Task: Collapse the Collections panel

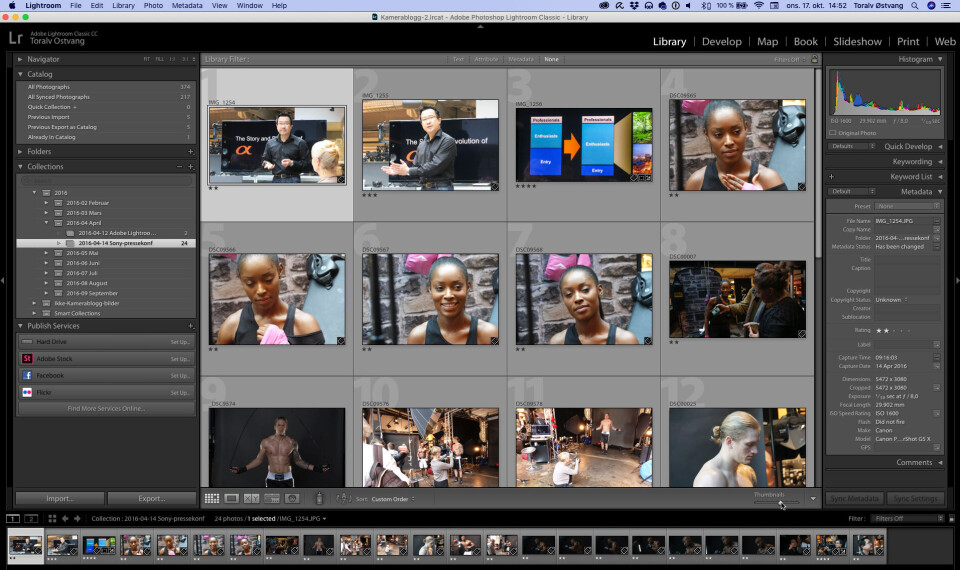Action: click(20, 167)
